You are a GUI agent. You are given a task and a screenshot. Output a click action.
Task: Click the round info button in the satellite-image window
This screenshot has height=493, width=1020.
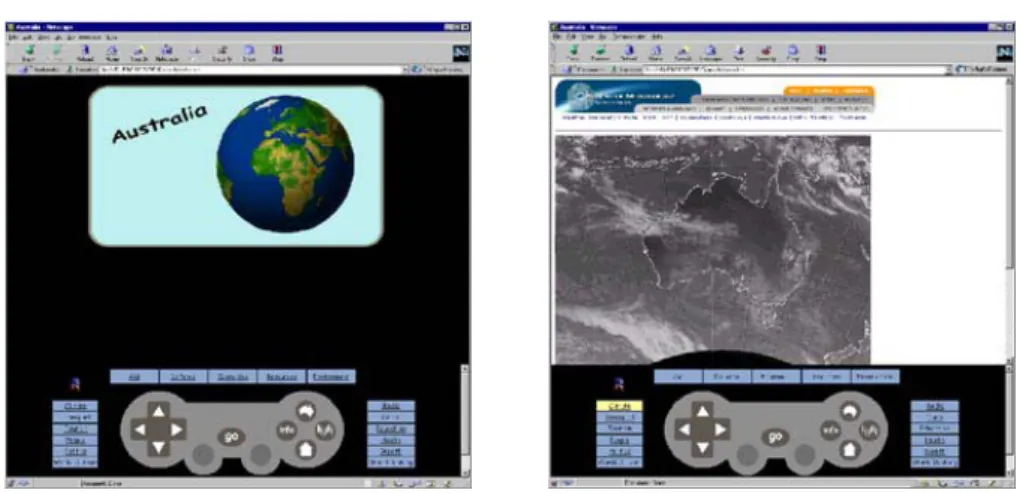point(830,430)
